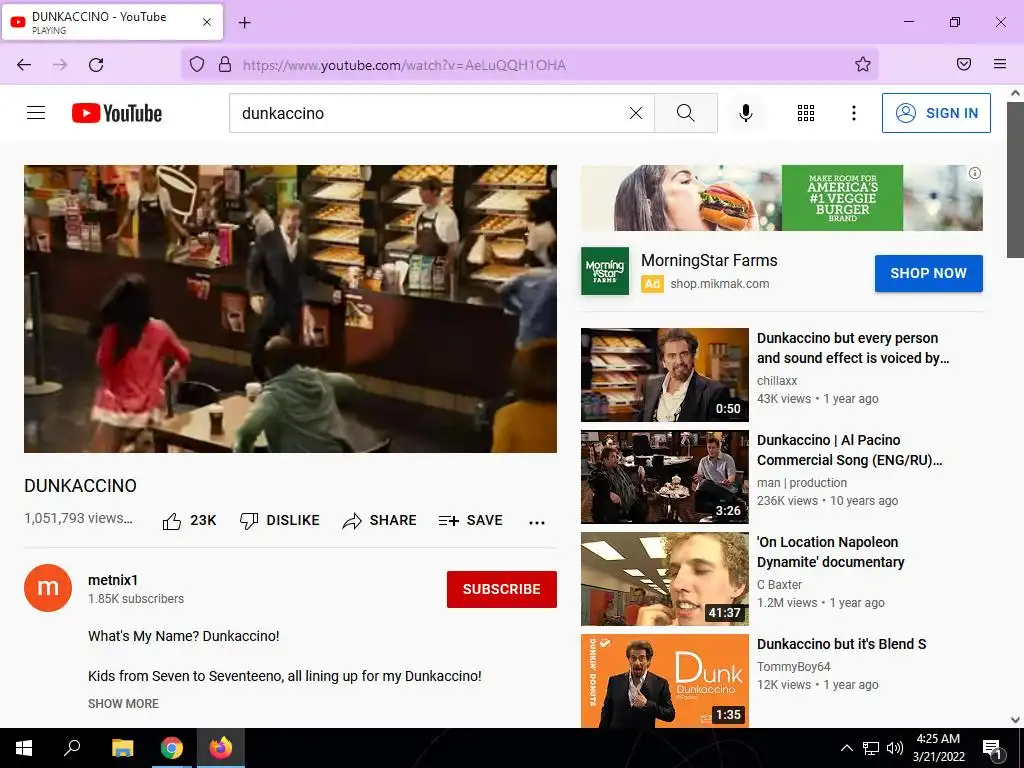Screen dimensions: 1024x768
Task: Go back with the browser back arrow
Action: tap(24, 65)
